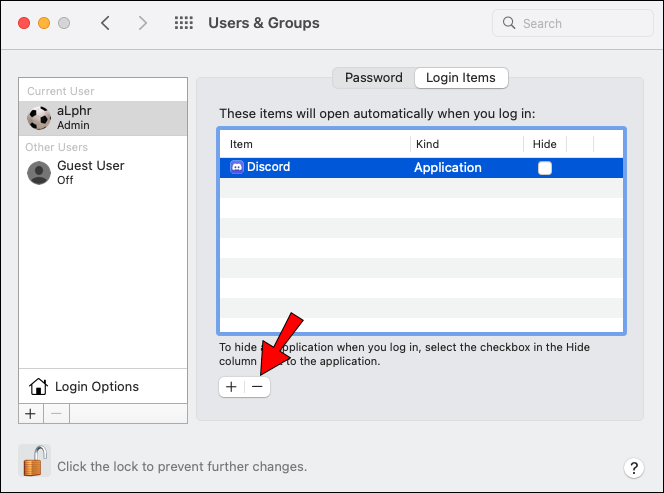Toggle the Hide checkbox for Discord
Image resolution: width=664 pixels, height=493 pixels.
point(544,168)
